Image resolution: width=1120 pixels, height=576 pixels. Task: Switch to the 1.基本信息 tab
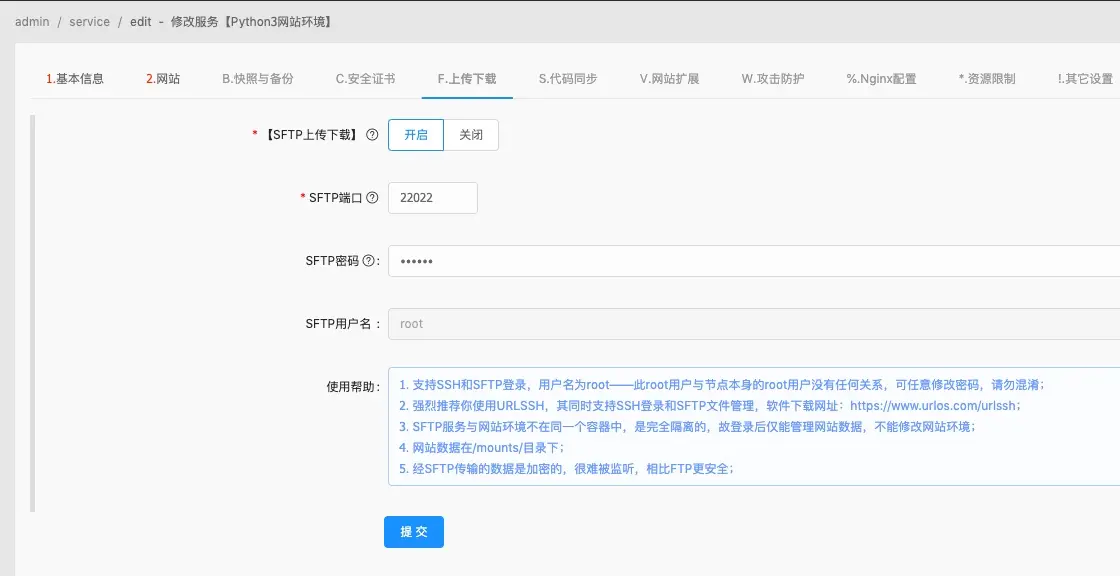click(75, 79)
